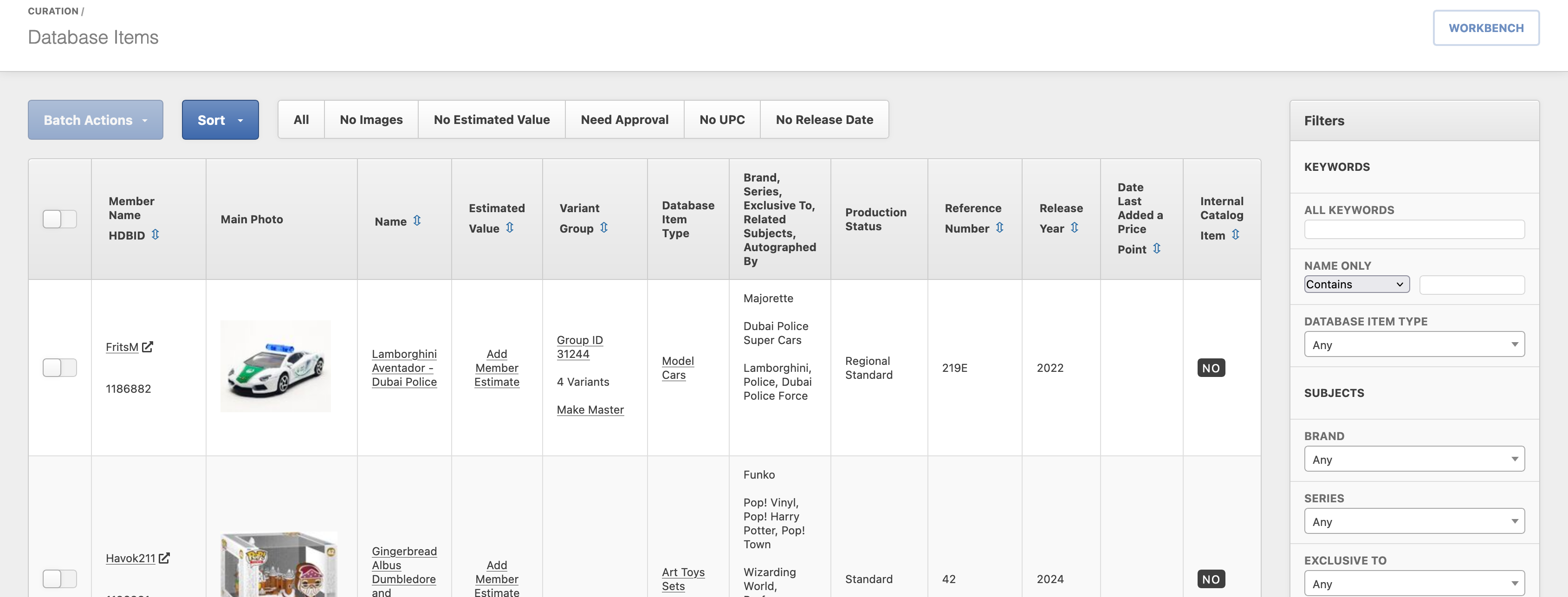Toggle the Lamborghini Aventador row switch
1568x597 pixels.
point(60,368)
